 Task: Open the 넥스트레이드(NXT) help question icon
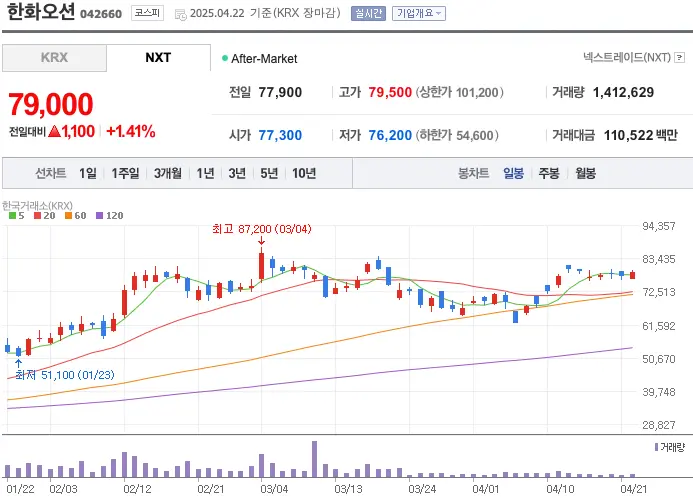680,57
